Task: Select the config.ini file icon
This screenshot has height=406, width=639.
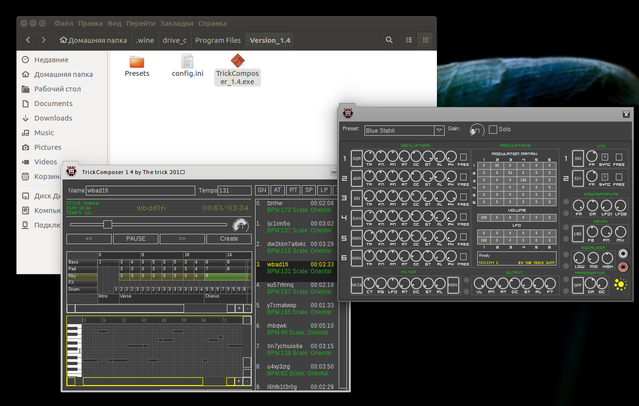Action: [x=187, y=63]
